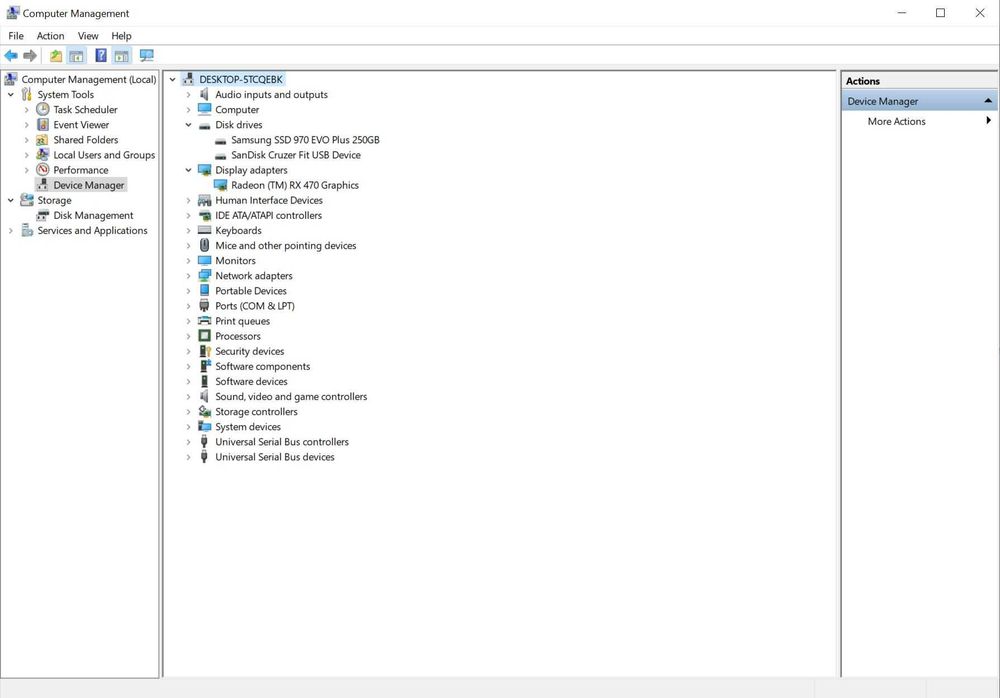Select the Computer category label
Screen dimensions: 1000x698
pos(237,110)
